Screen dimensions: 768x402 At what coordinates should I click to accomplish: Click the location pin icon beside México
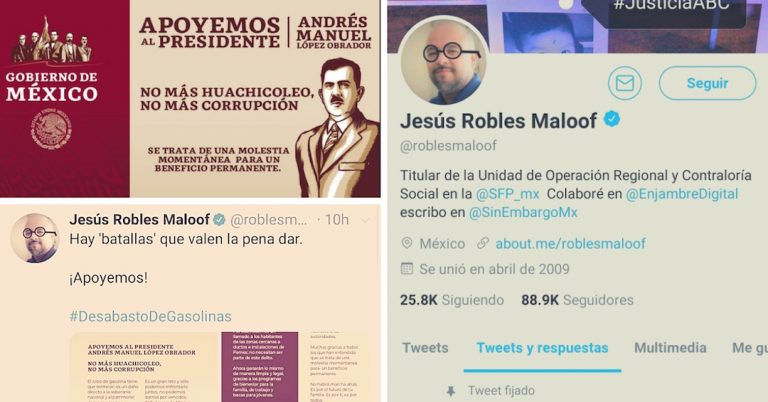coord(407,243)
